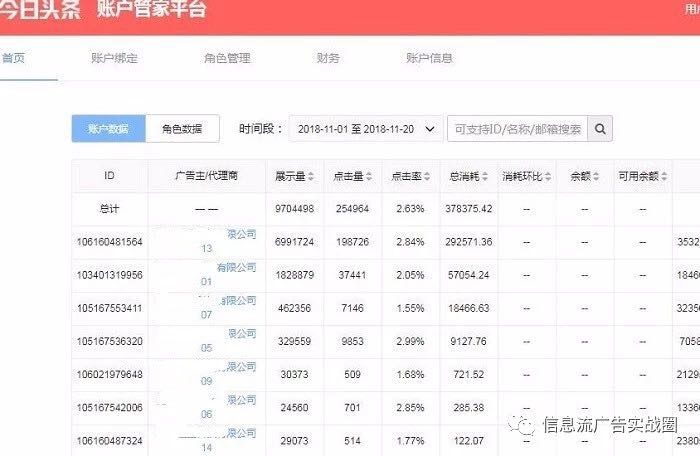Select 账户数据 toggle button
Image resolution: width=700 pixels, height=456 pixels.
coord(108,129)
